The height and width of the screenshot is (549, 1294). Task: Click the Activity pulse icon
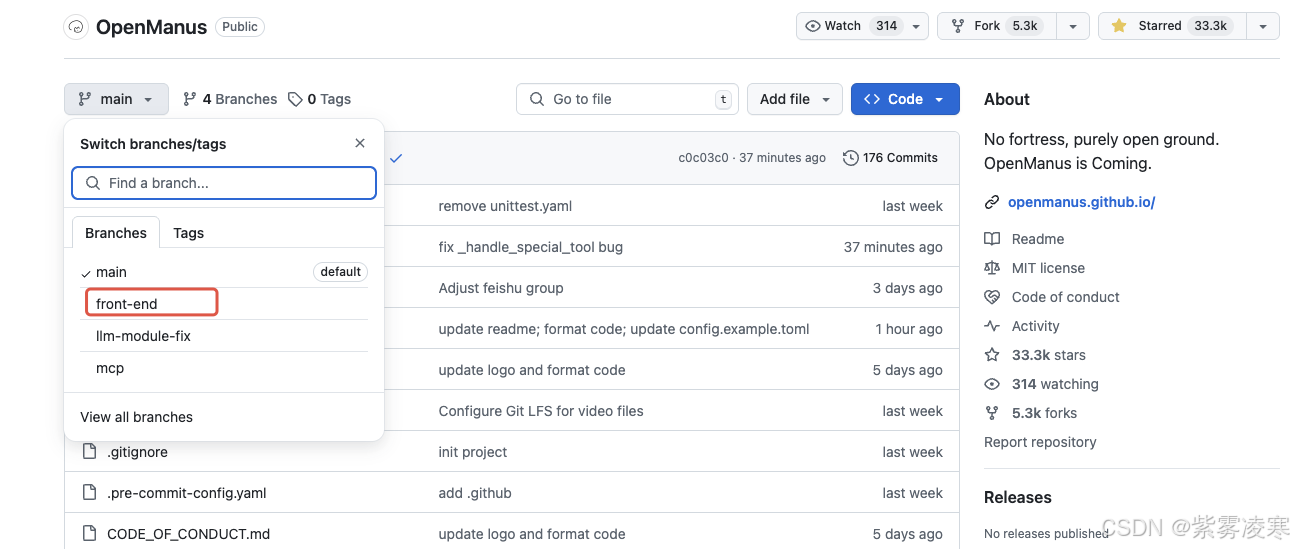pyautogui.click(x=992, y=326)
